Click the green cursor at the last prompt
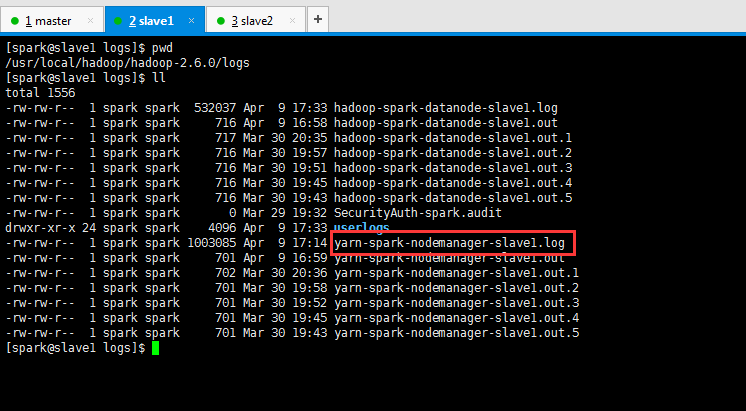This screenshot has height=411, width=746. 156,348
